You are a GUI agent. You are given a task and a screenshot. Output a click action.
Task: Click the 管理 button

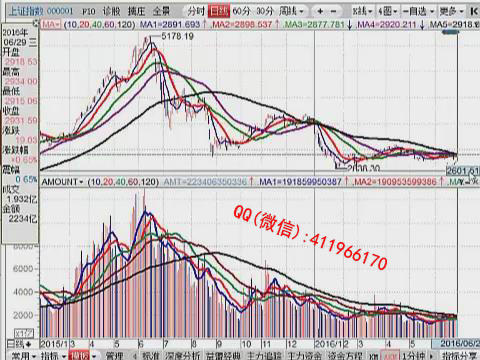pos(114,355)
